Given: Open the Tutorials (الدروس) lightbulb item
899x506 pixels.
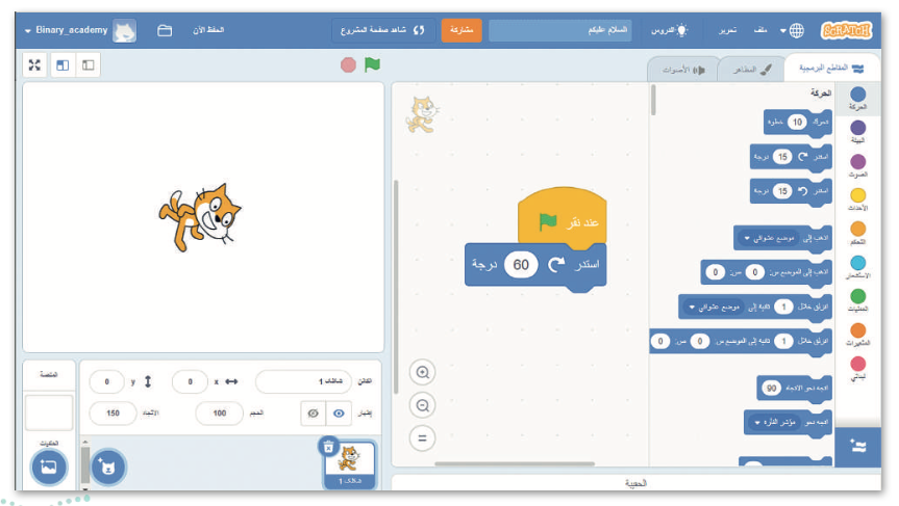Looking at the screenshot, I should coord(669,30).
